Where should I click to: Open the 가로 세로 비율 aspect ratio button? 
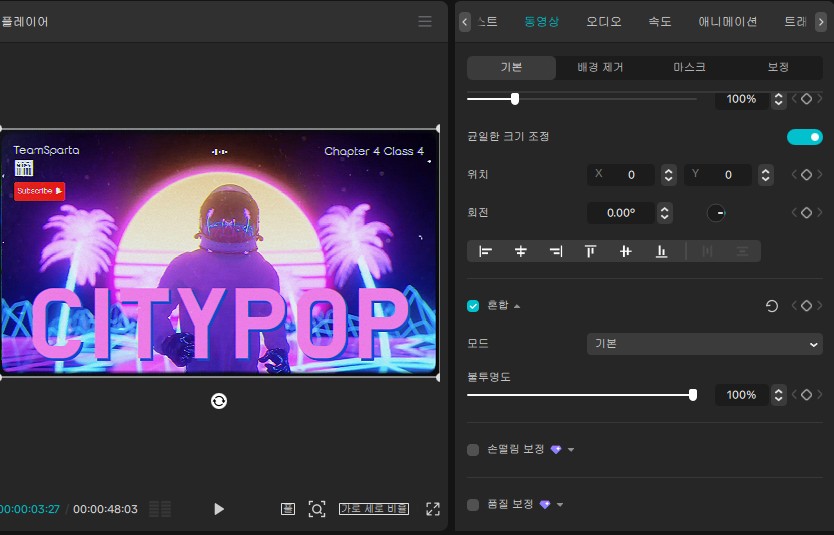[x=374, y=509]
